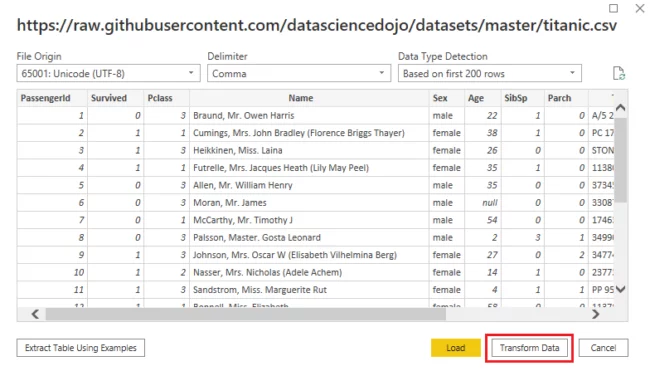Select the Survived column header
The width and height of the screenshot is (650, 371).
point(115,98)
